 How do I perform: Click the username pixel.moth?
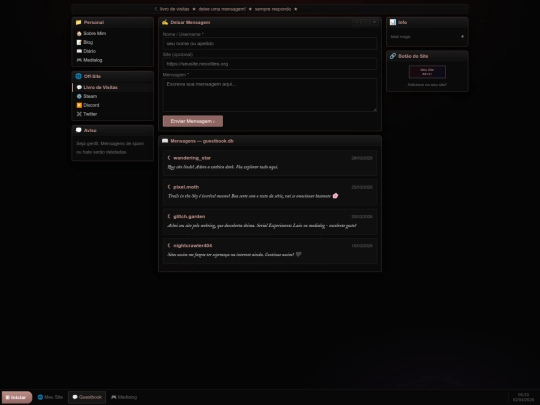(x=186, y=187)
